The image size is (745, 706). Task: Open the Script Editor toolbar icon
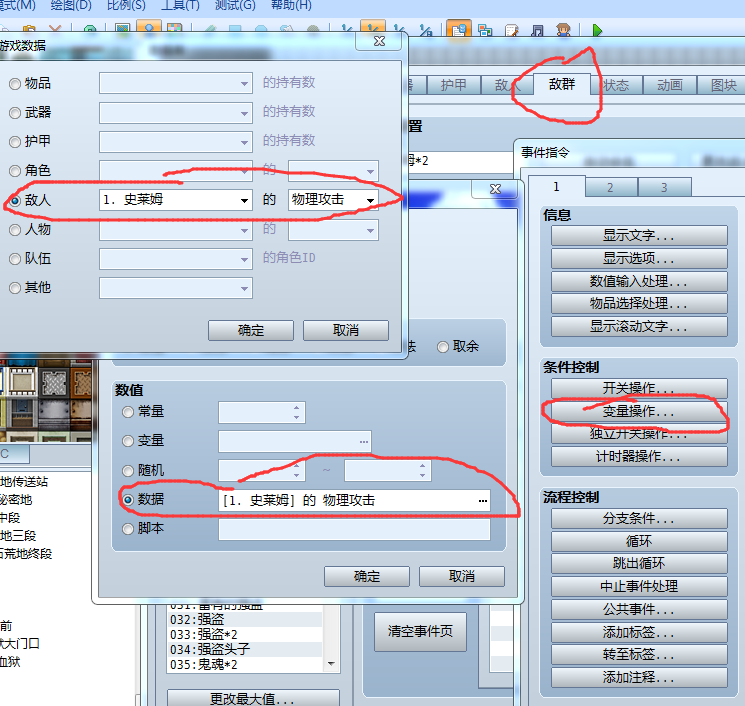(511, 30)
